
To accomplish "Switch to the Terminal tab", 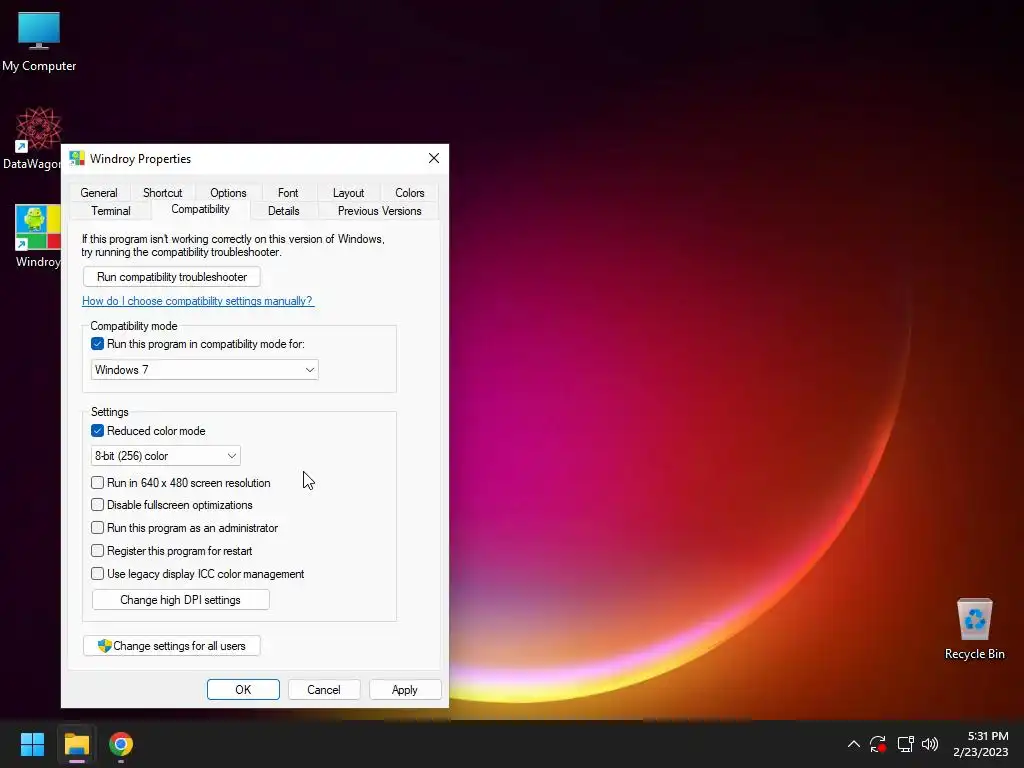I will point(111,211).
